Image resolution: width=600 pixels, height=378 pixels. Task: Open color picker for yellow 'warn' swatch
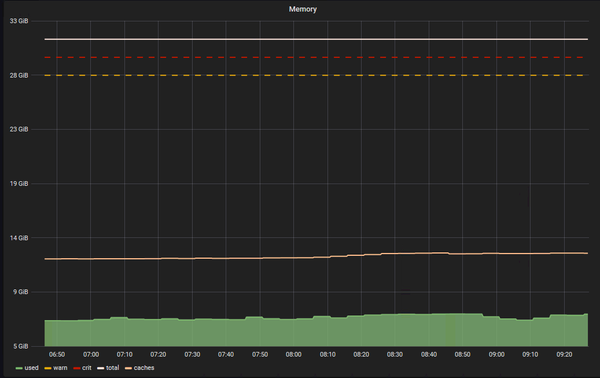(x=48, y=368)
